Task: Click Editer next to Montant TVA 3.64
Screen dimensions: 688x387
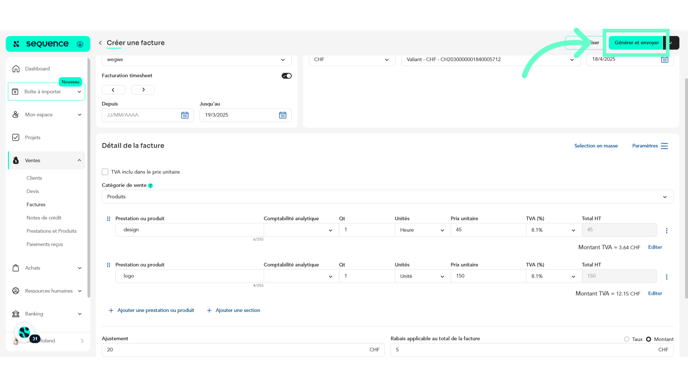Action: (655, 247)
